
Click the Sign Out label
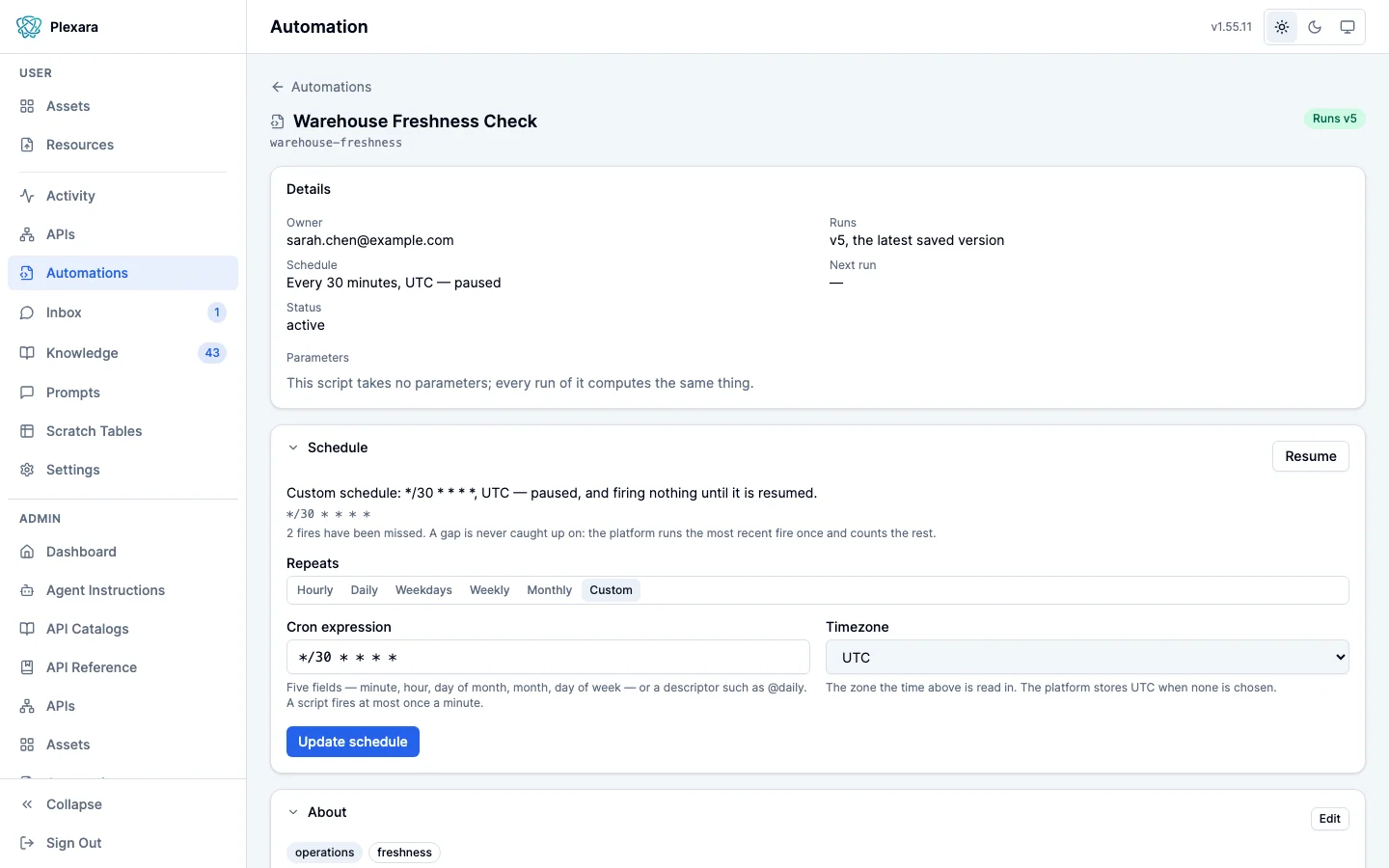(74, 843)
